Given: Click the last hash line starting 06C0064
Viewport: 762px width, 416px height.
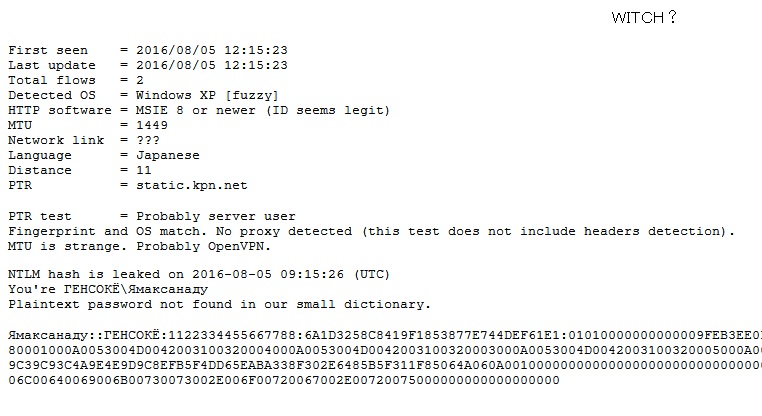Looking at the screenshot, I should click(x=284, y=381).
